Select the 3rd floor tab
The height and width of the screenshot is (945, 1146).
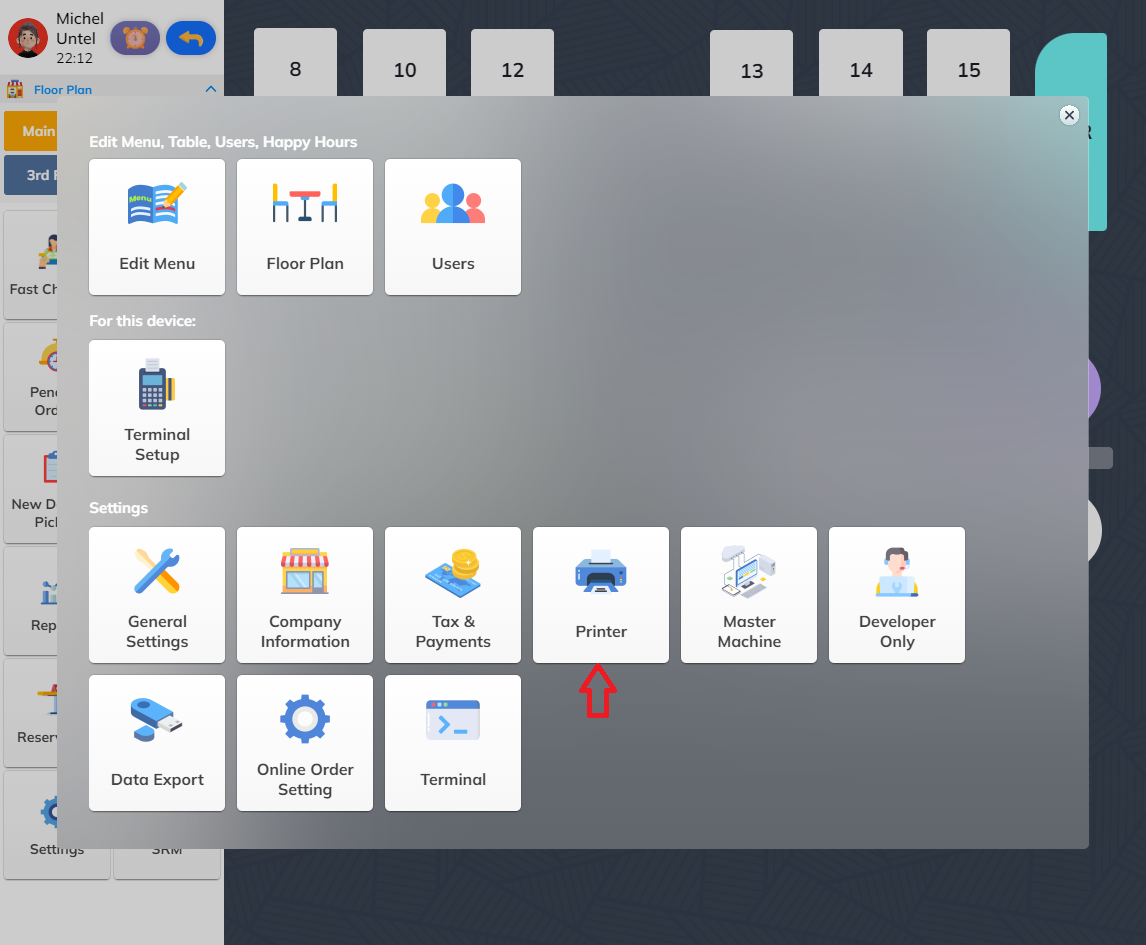pyautogui.click(x=31, y=175)
